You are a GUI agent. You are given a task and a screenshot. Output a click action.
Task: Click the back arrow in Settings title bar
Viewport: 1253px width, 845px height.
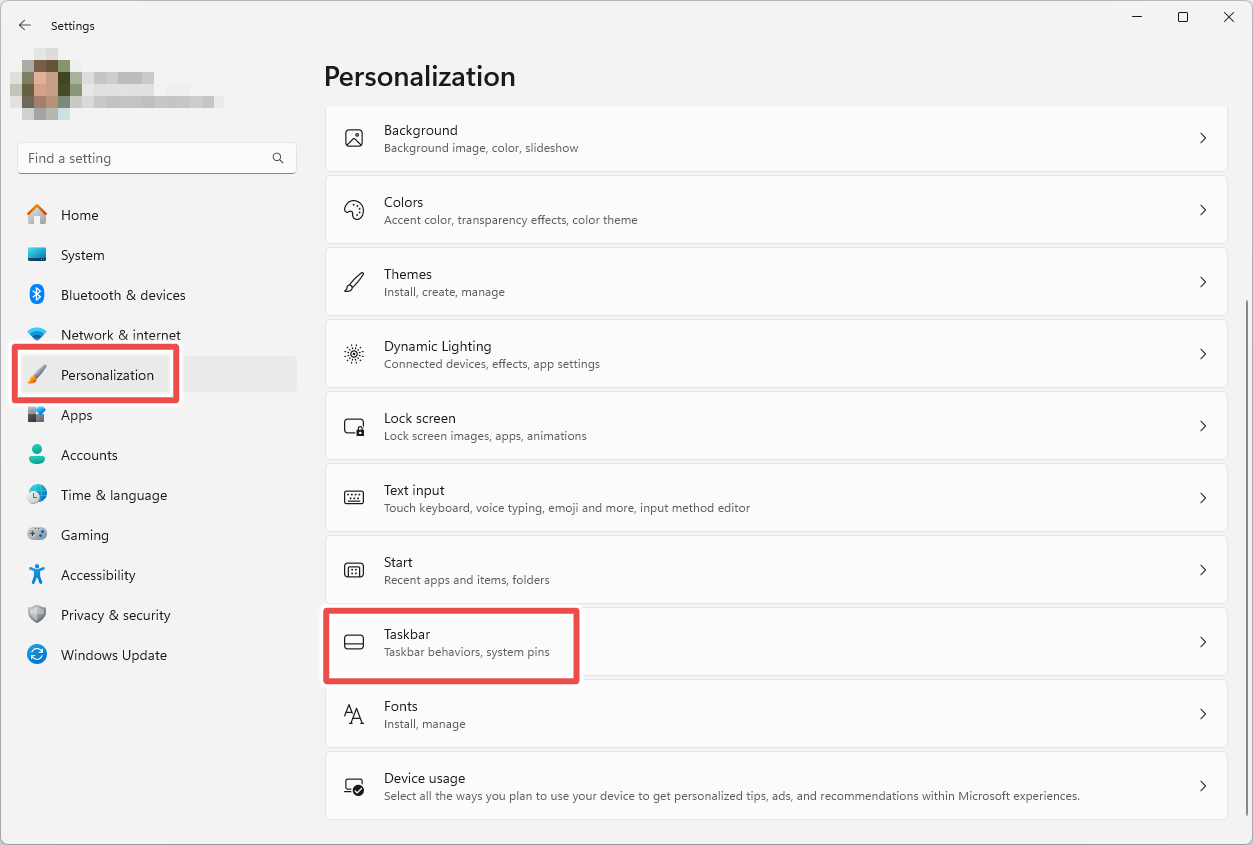(x=25, y=25)
